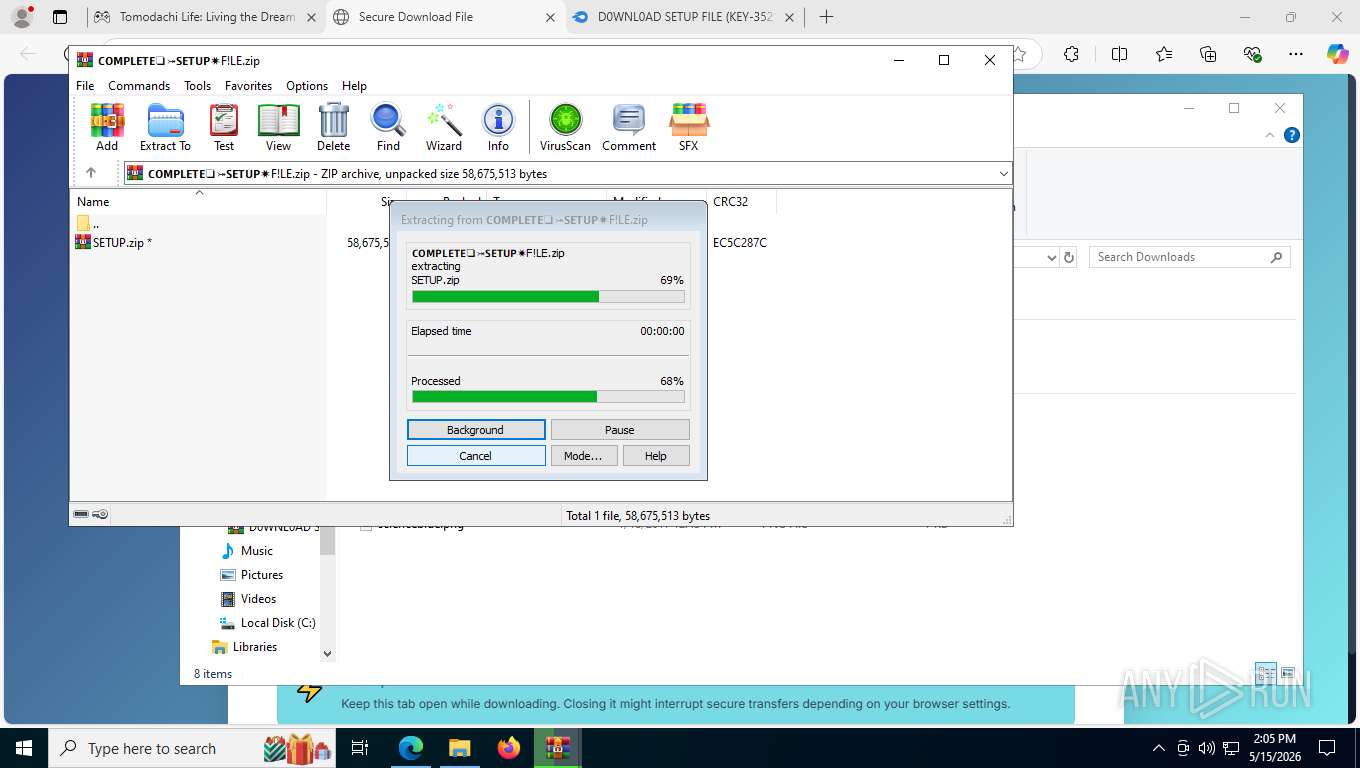Open Firefox from the taskbar
The width and height of the screenshot is (1360, 768).
pyautogui.click(x=509, y=748)
